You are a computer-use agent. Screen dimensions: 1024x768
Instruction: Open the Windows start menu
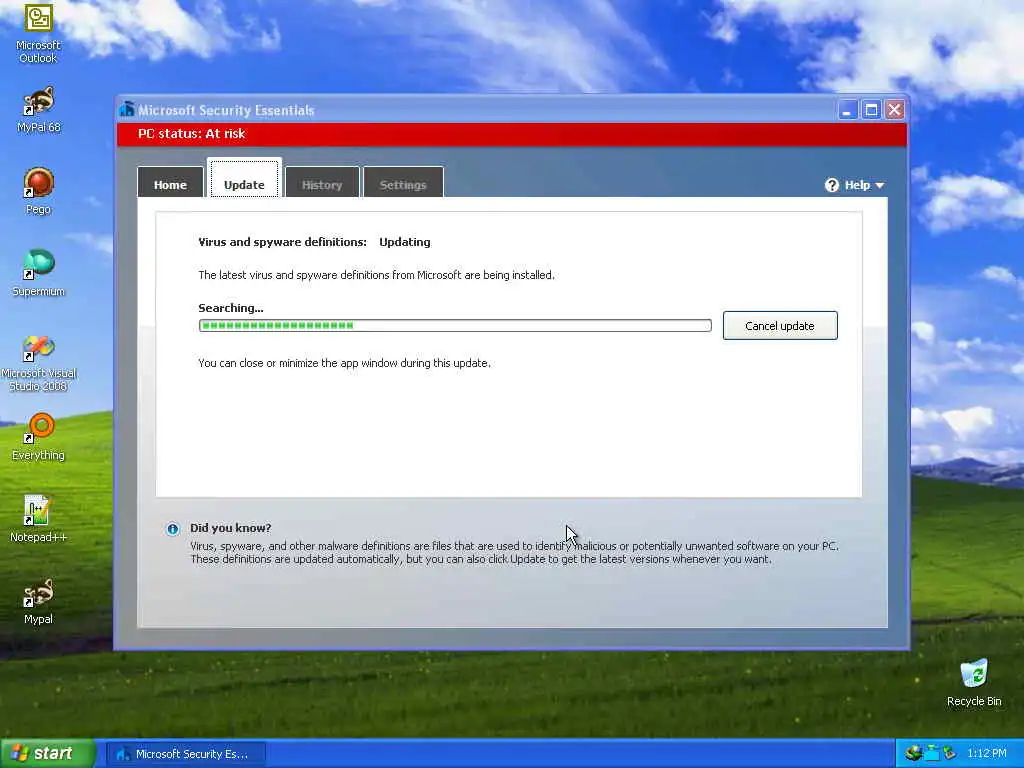click(x=48, y=754)
